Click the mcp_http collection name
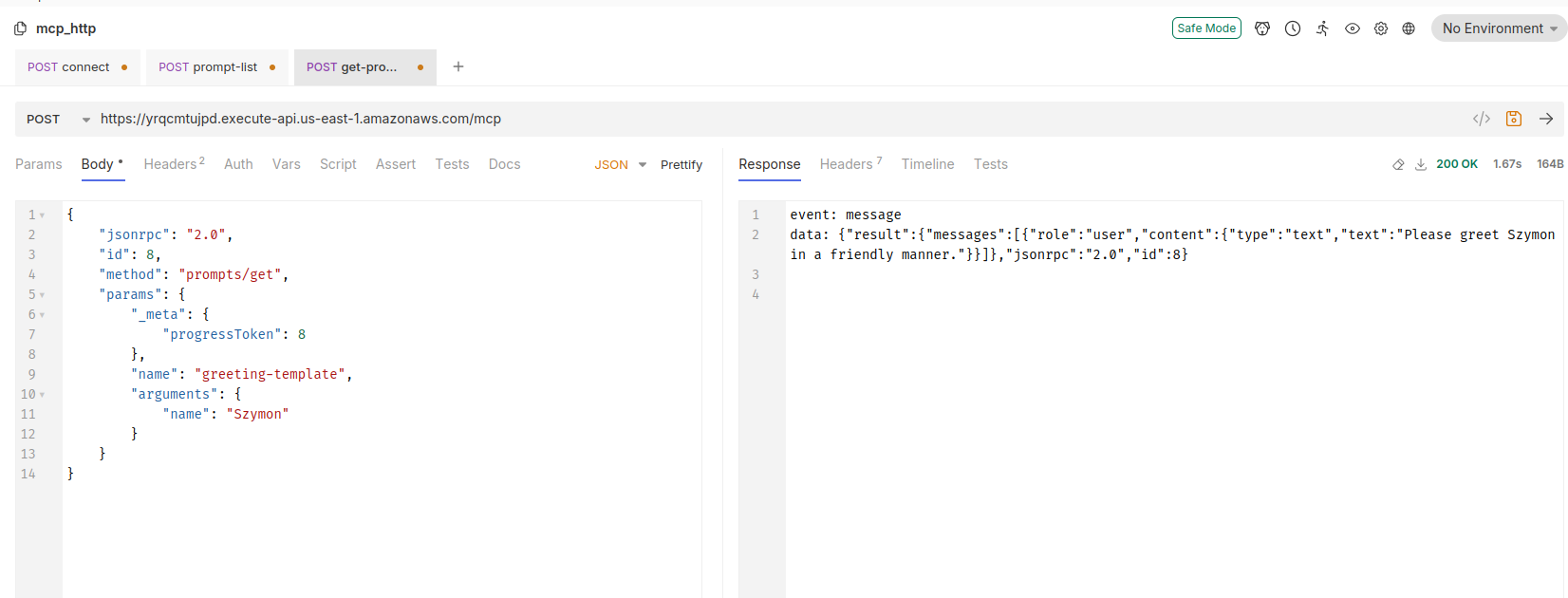This screenshot has width=1568, height=598. click(65, 28)
